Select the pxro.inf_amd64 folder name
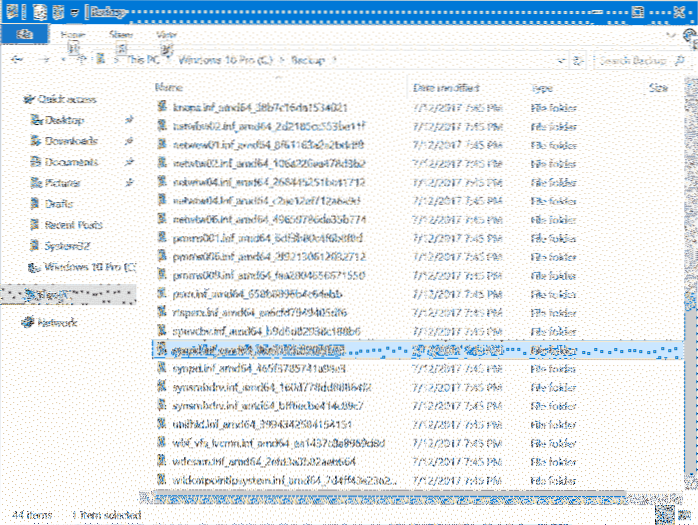 (x=257, y=294)
